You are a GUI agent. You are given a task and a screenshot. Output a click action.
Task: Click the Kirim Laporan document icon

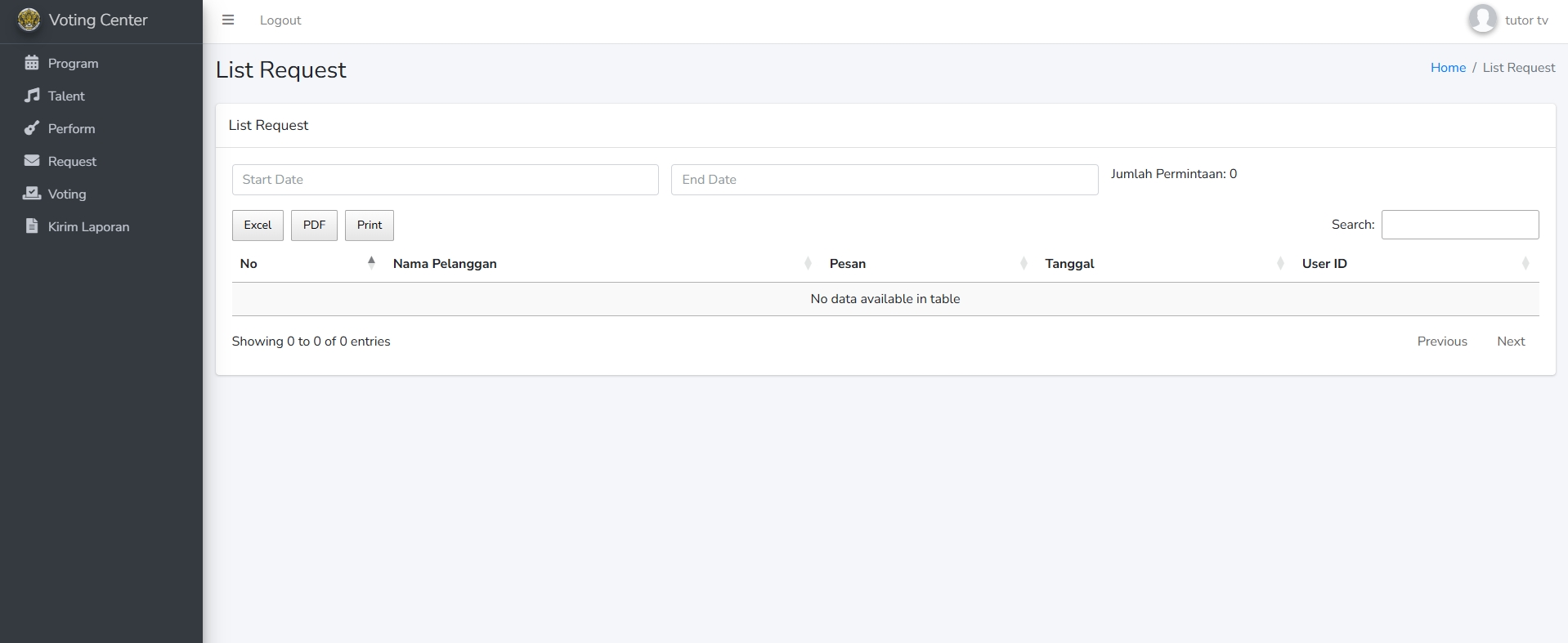point(32,226)
